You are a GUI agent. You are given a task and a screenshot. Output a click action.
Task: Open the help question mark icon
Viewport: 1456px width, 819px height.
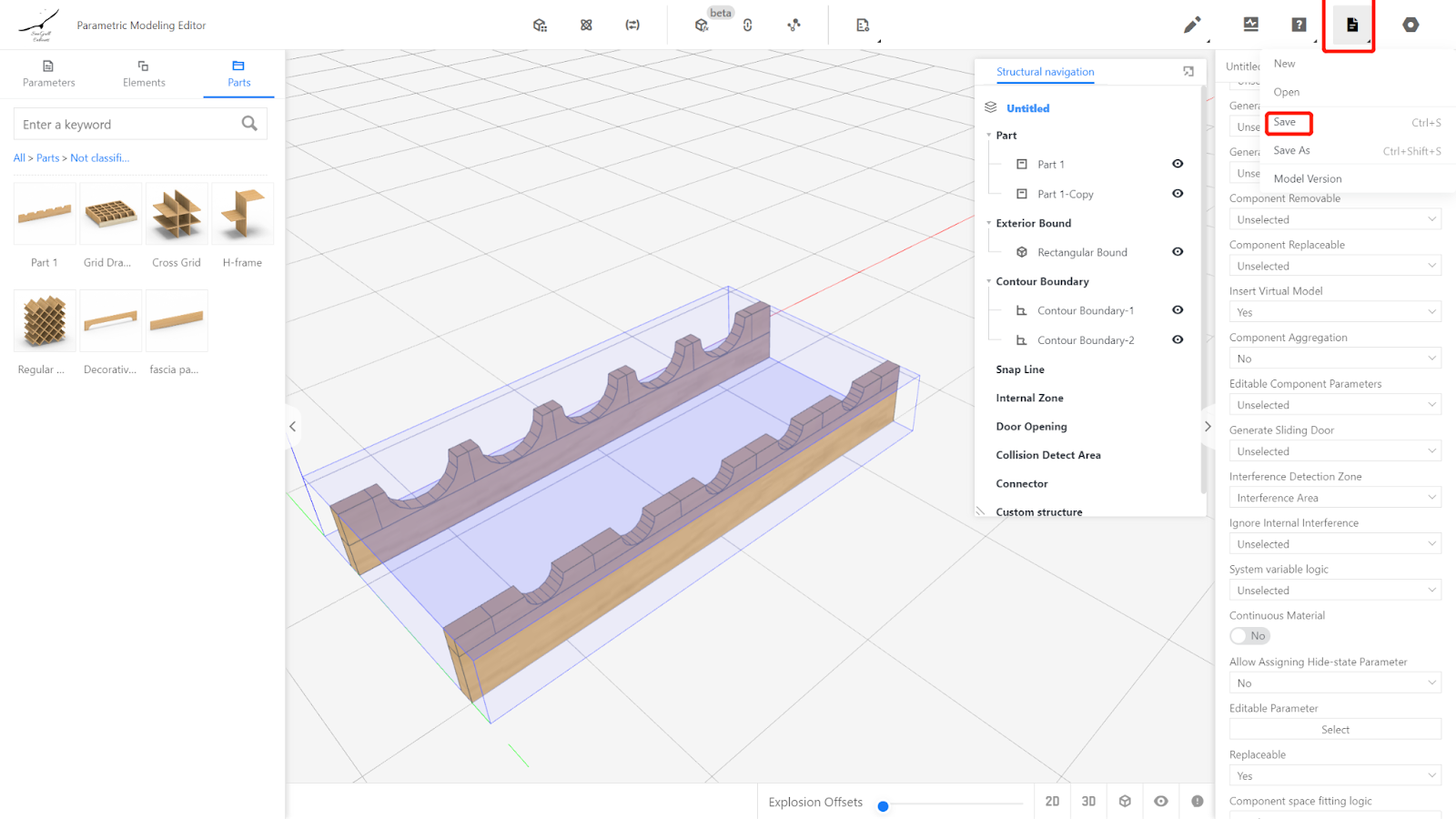1299,25
